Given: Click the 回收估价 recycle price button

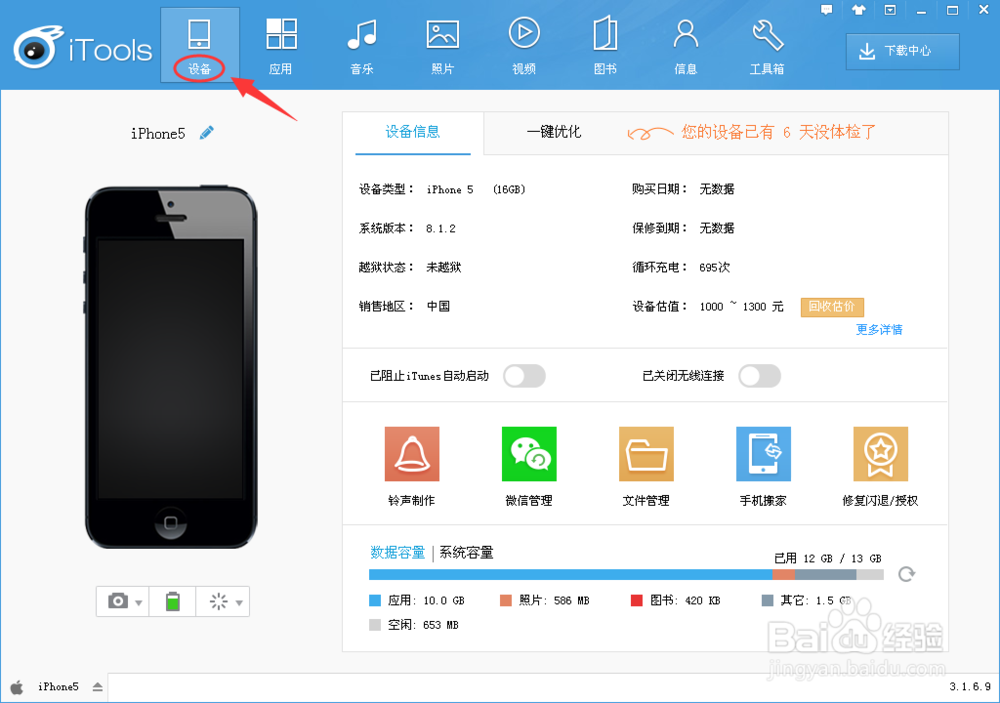Looking at the screenshot, I should pos(831,307).
